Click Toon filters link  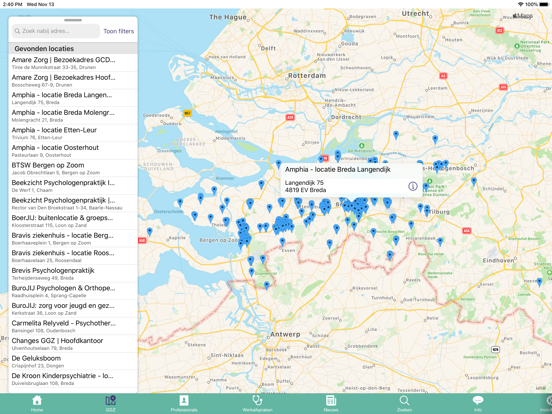pyautogui.click(x=119, y=31)
